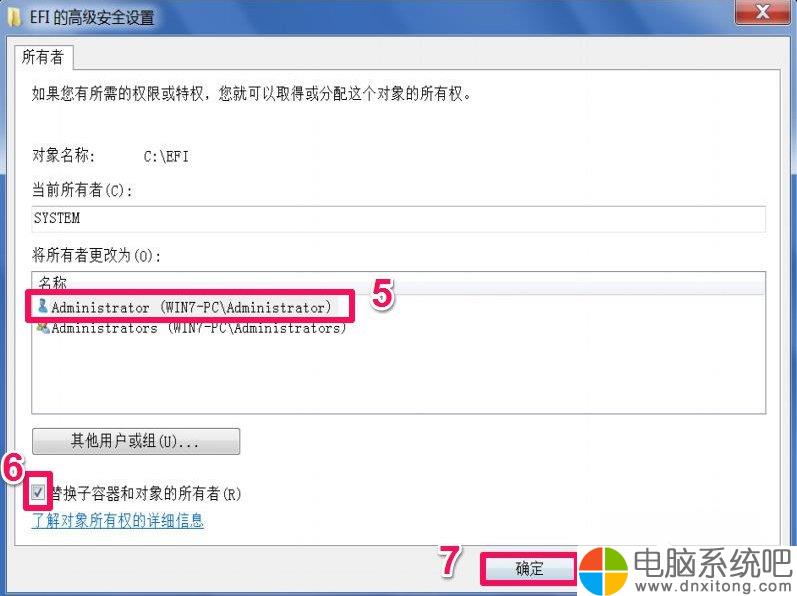Select Administrator (WIN7-PC\Administrator) as new owner
This screenshot has height=596, width=797.
point(185,307)
